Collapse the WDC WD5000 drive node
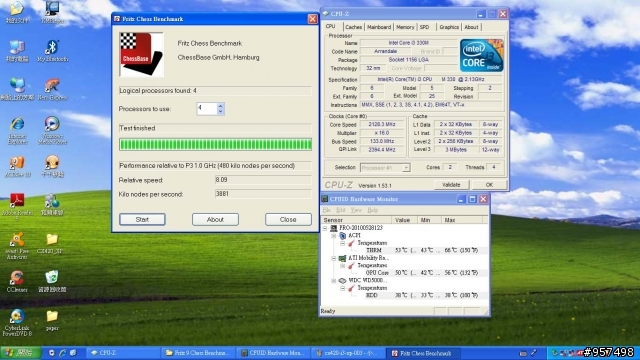This screenshot has width=640, height=360. point(334,281)
